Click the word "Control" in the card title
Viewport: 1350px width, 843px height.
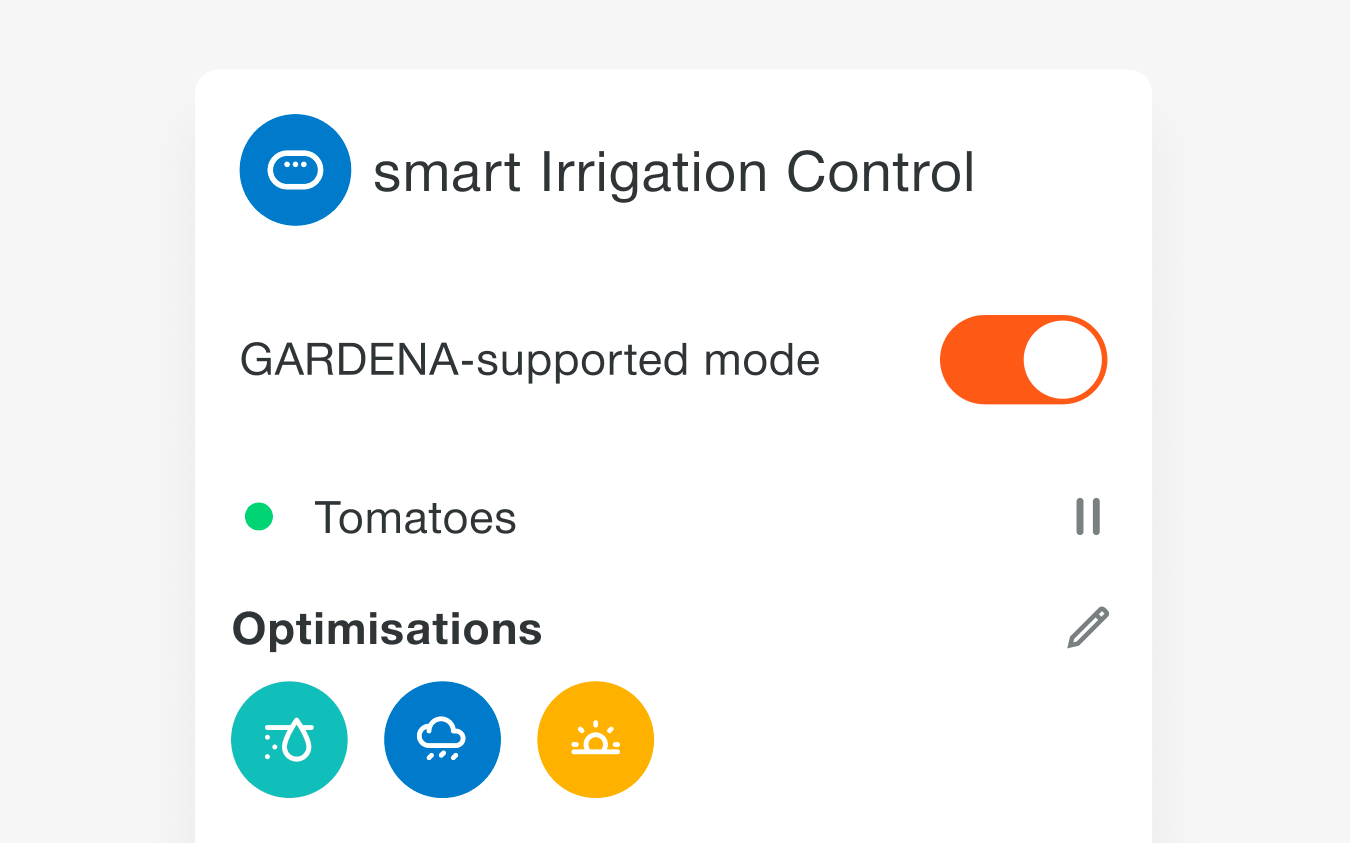[x=880, y=172]
